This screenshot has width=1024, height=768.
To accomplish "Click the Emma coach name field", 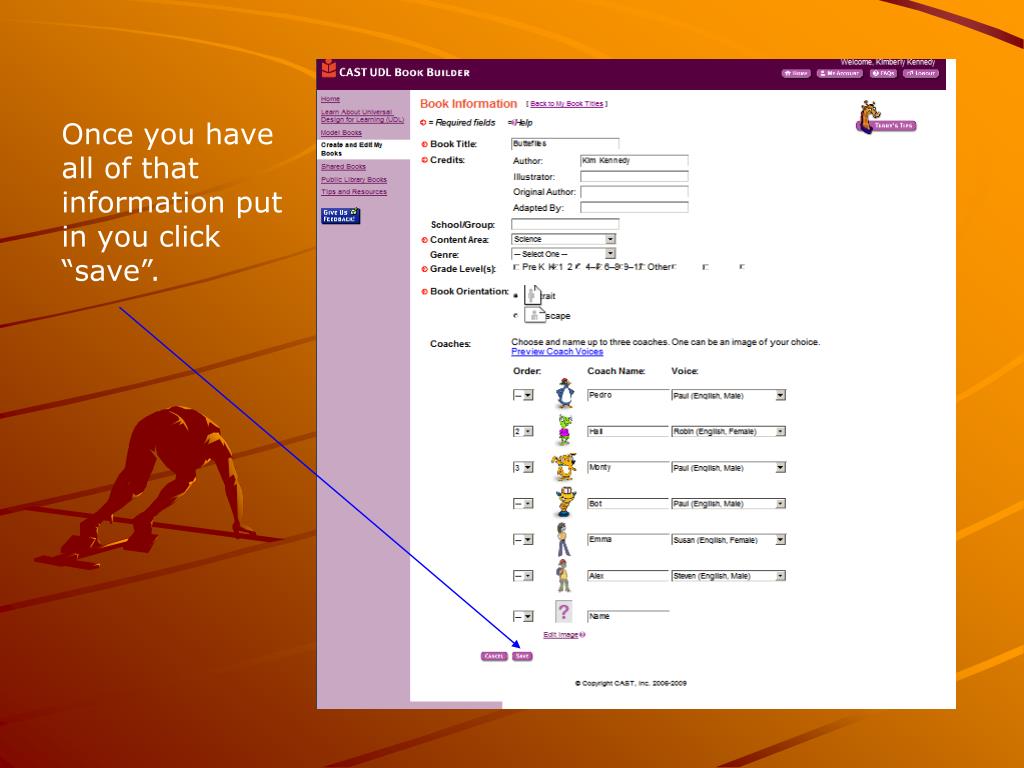I will (628, 539).
